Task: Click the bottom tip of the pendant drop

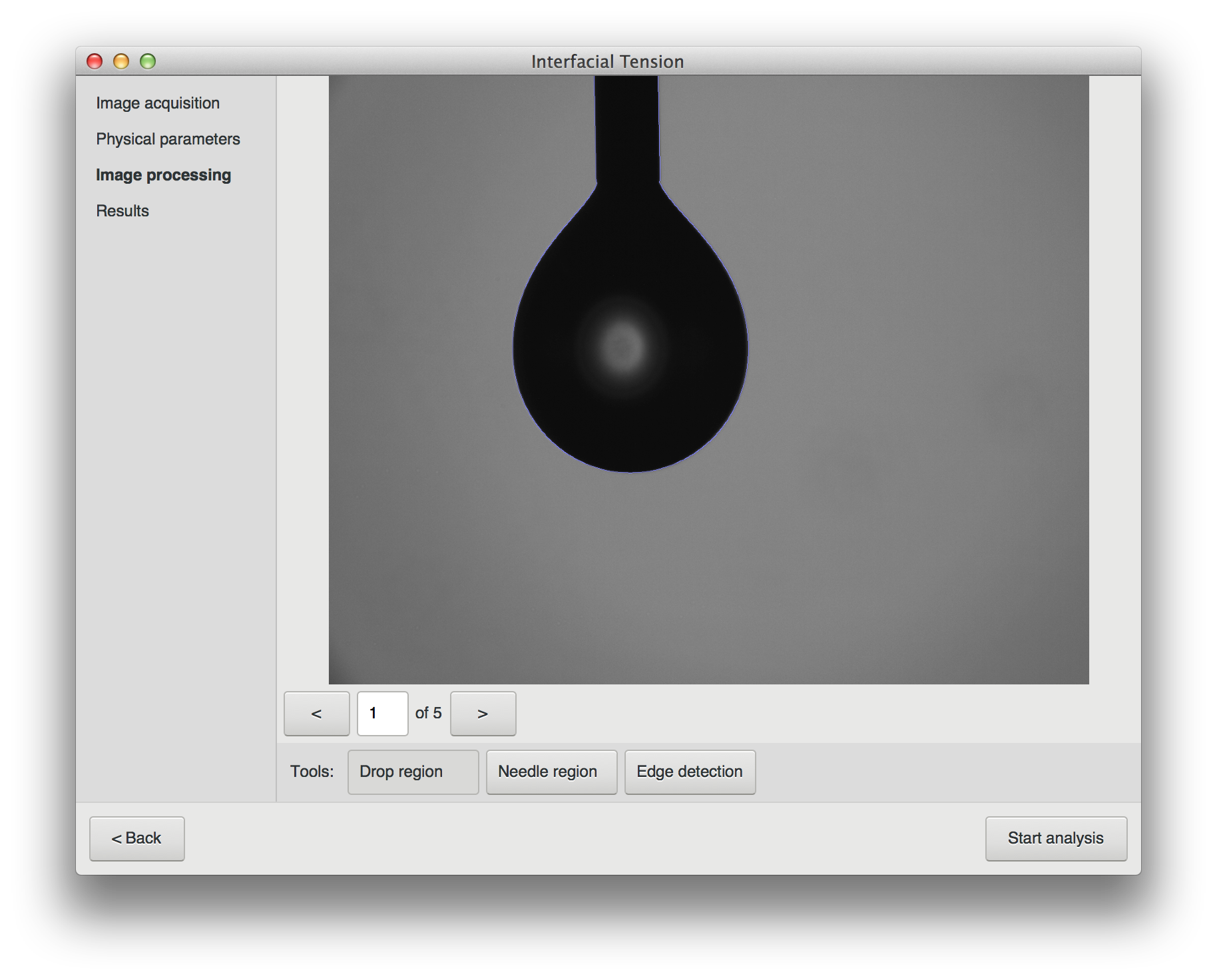Action: (630, 470)
